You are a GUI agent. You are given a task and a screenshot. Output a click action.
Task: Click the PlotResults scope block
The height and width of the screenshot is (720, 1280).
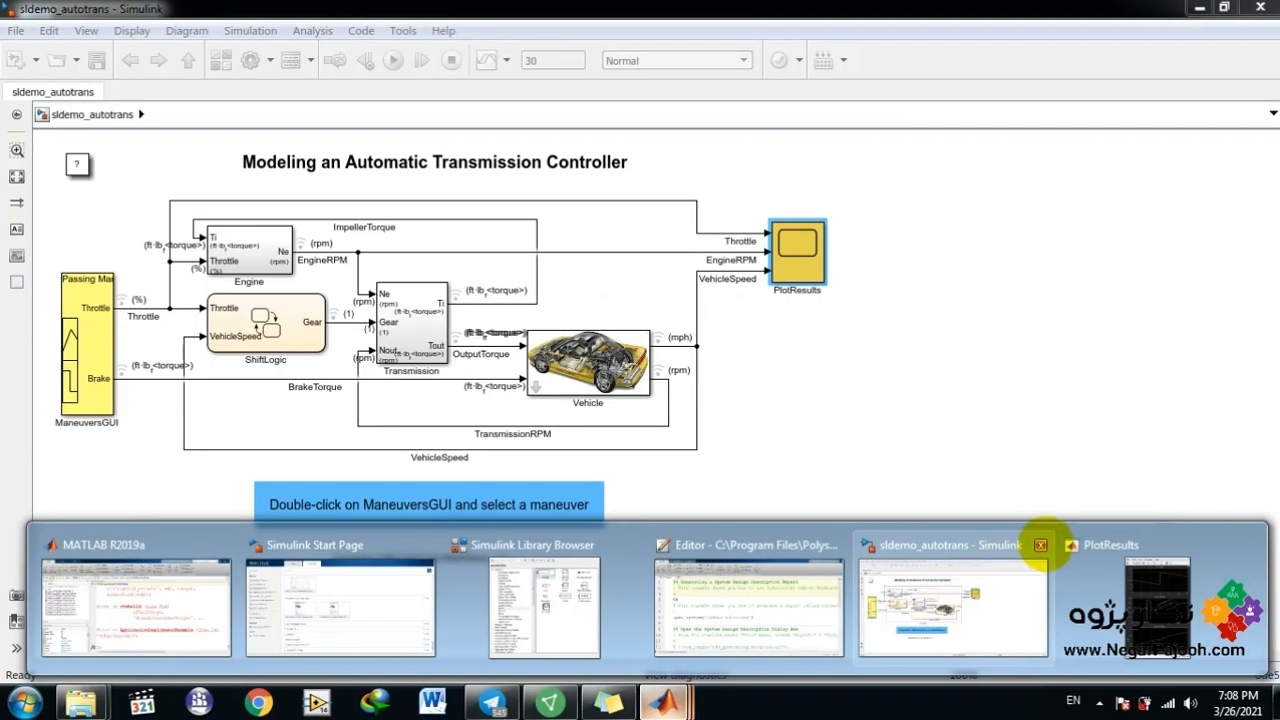point(797,251)
